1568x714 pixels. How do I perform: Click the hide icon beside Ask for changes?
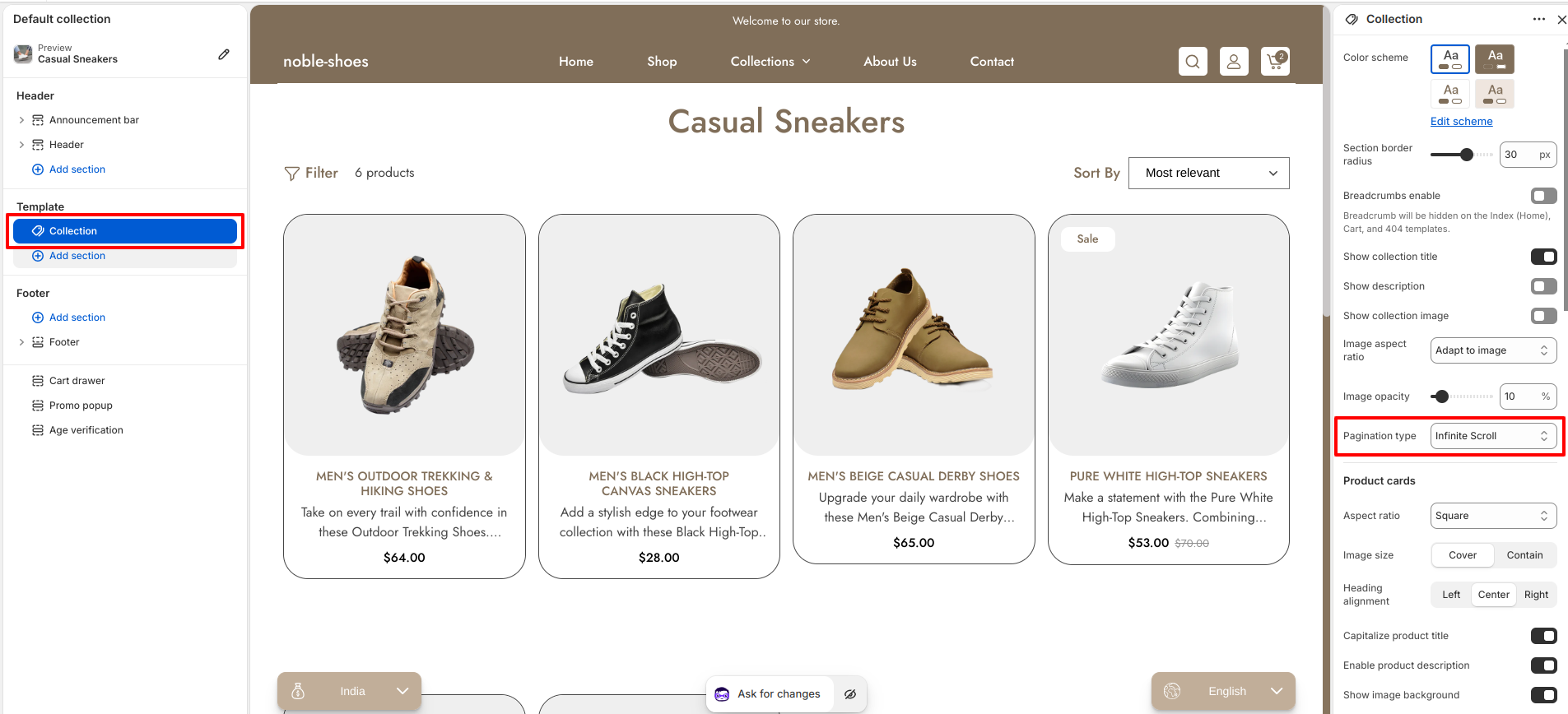click(x=850, y=694)
